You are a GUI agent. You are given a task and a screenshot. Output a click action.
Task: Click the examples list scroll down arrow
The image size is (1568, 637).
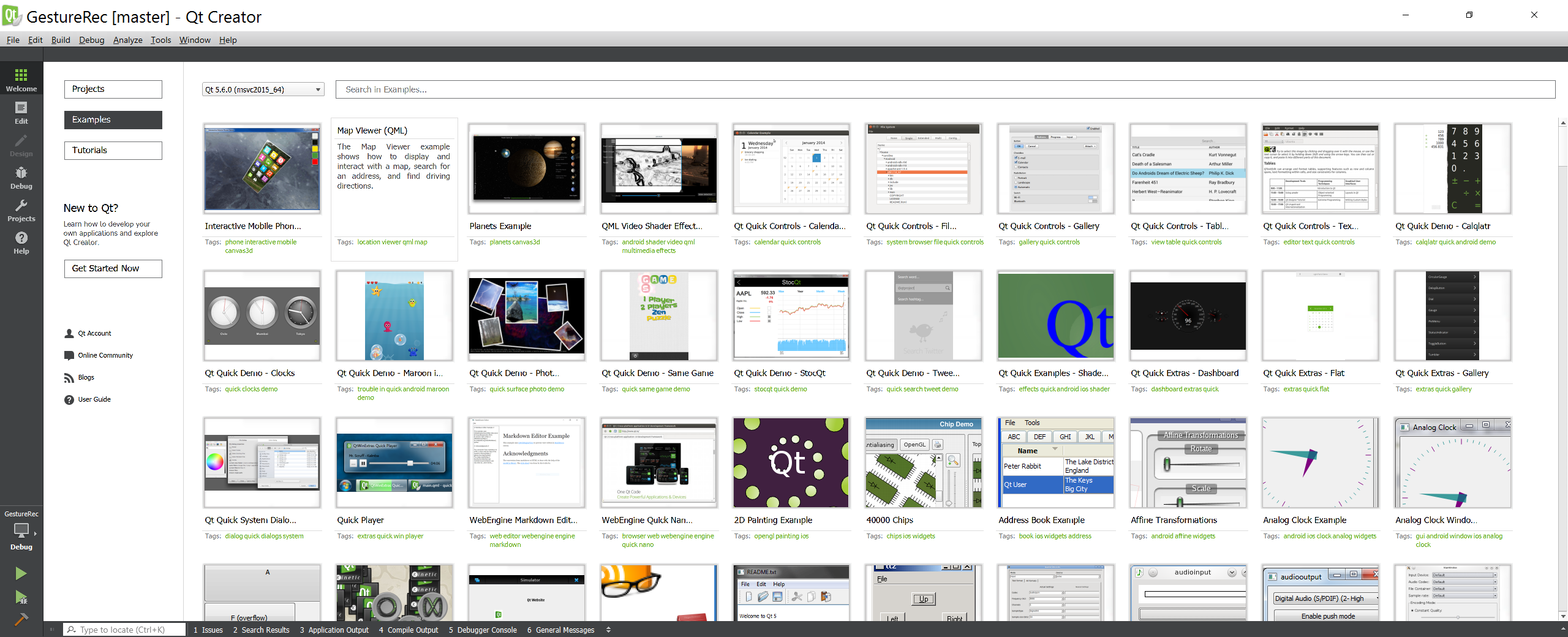(1562, 616)
